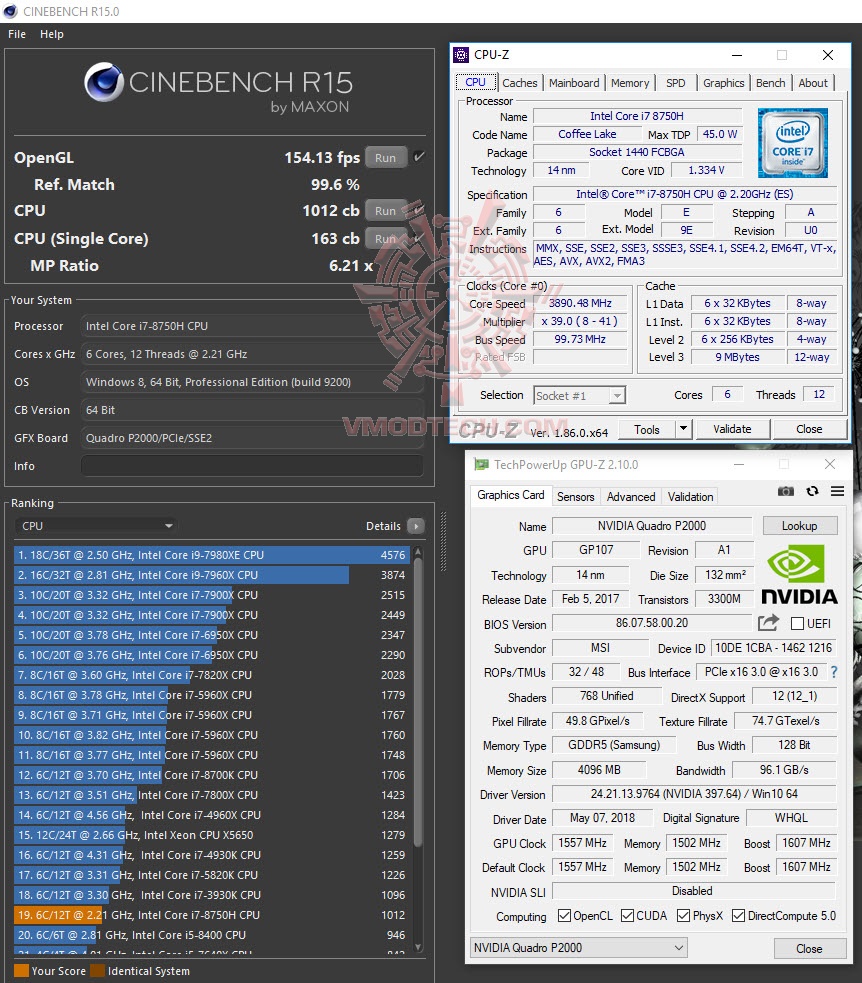Click GPU-Z refresh icon

[x=812, y=492]
